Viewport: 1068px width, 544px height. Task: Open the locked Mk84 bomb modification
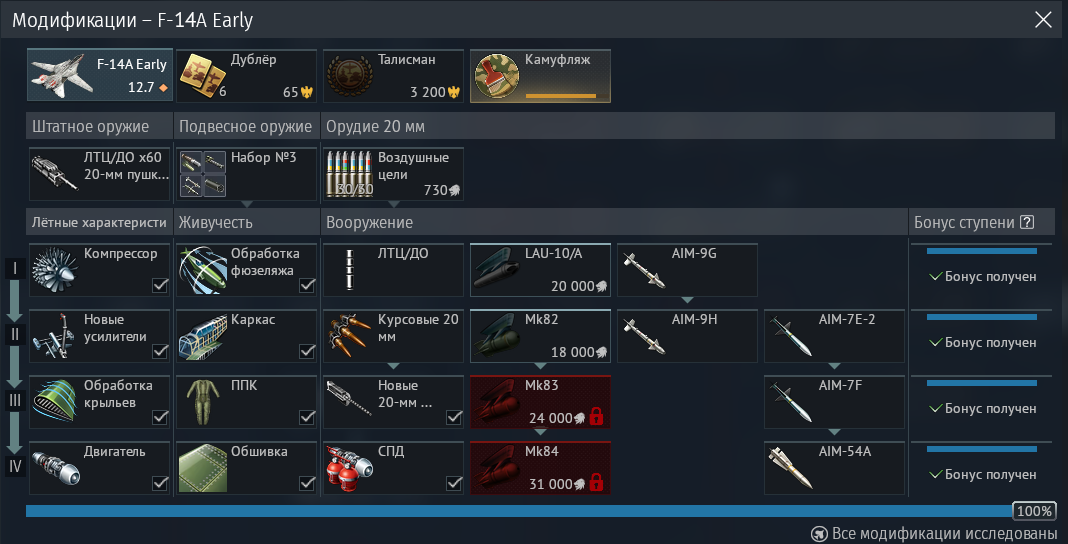click(540, 468)
